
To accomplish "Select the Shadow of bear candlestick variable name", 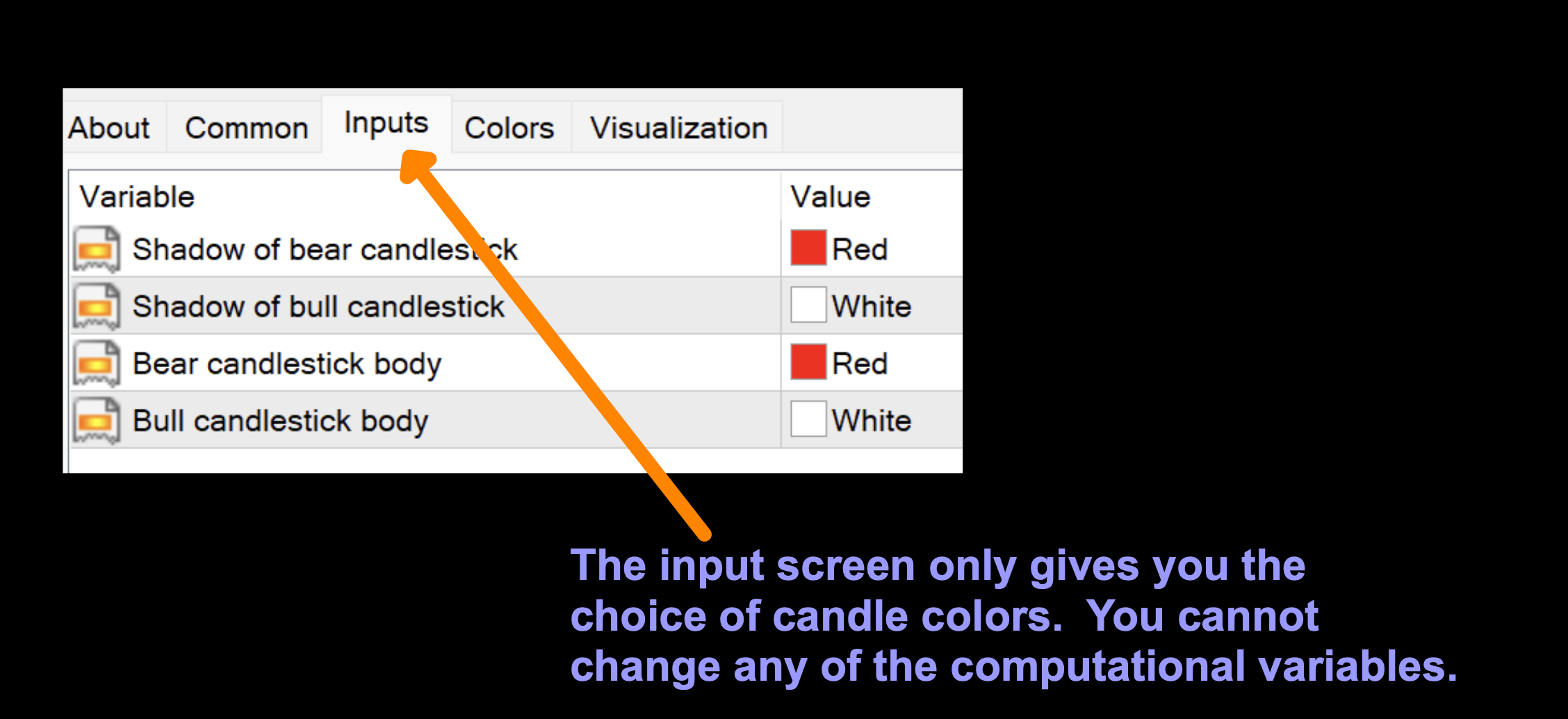I will click(x=325, y=250).
